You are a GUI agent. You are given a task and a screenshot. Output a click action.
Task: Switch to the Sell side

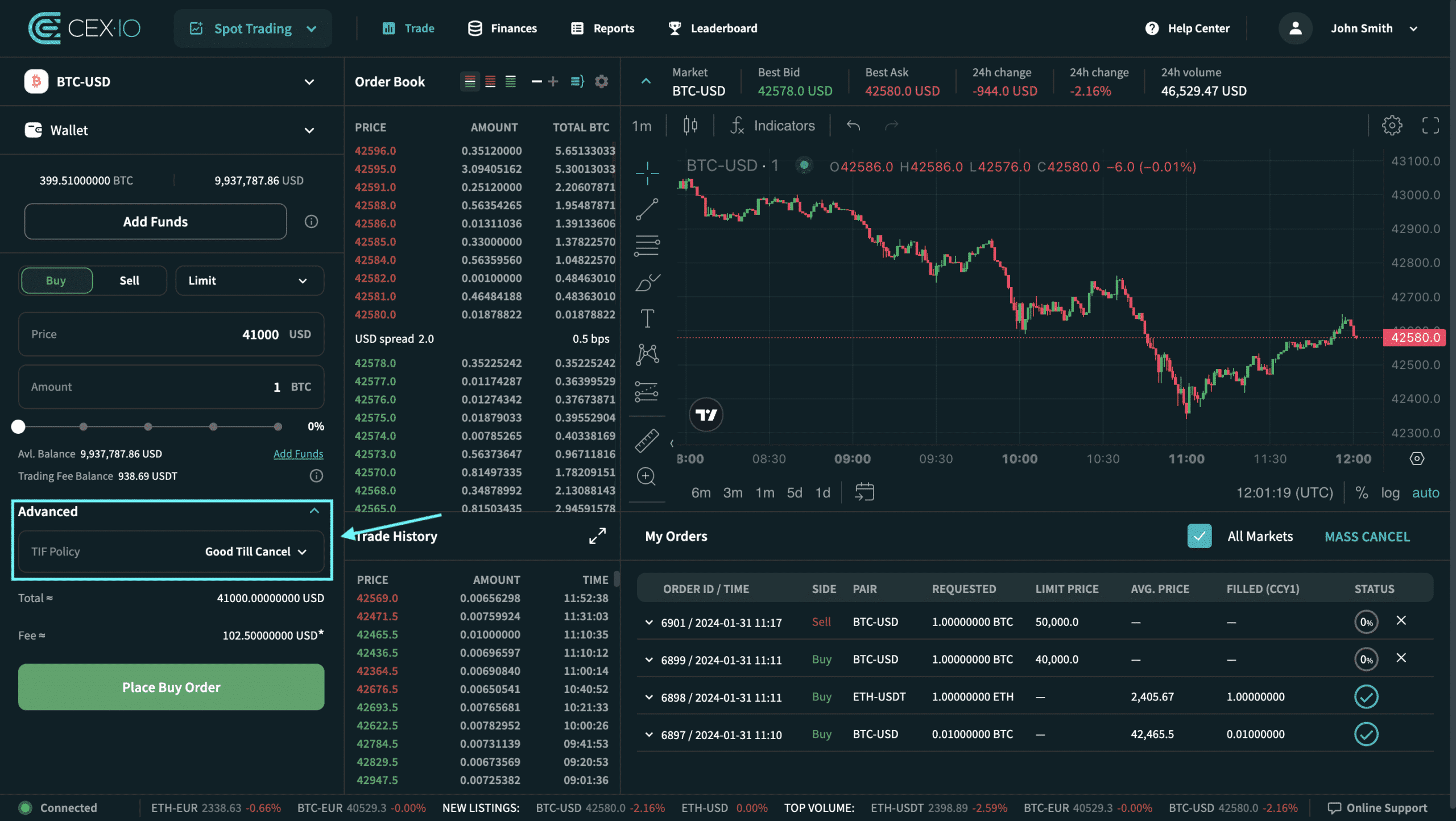pos(129,280)
